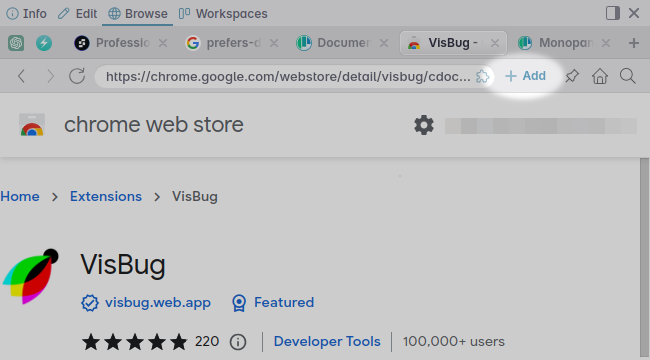650x360 pixels.
Task: Click the pin icon in toolbar
Action: pos(572,76)
